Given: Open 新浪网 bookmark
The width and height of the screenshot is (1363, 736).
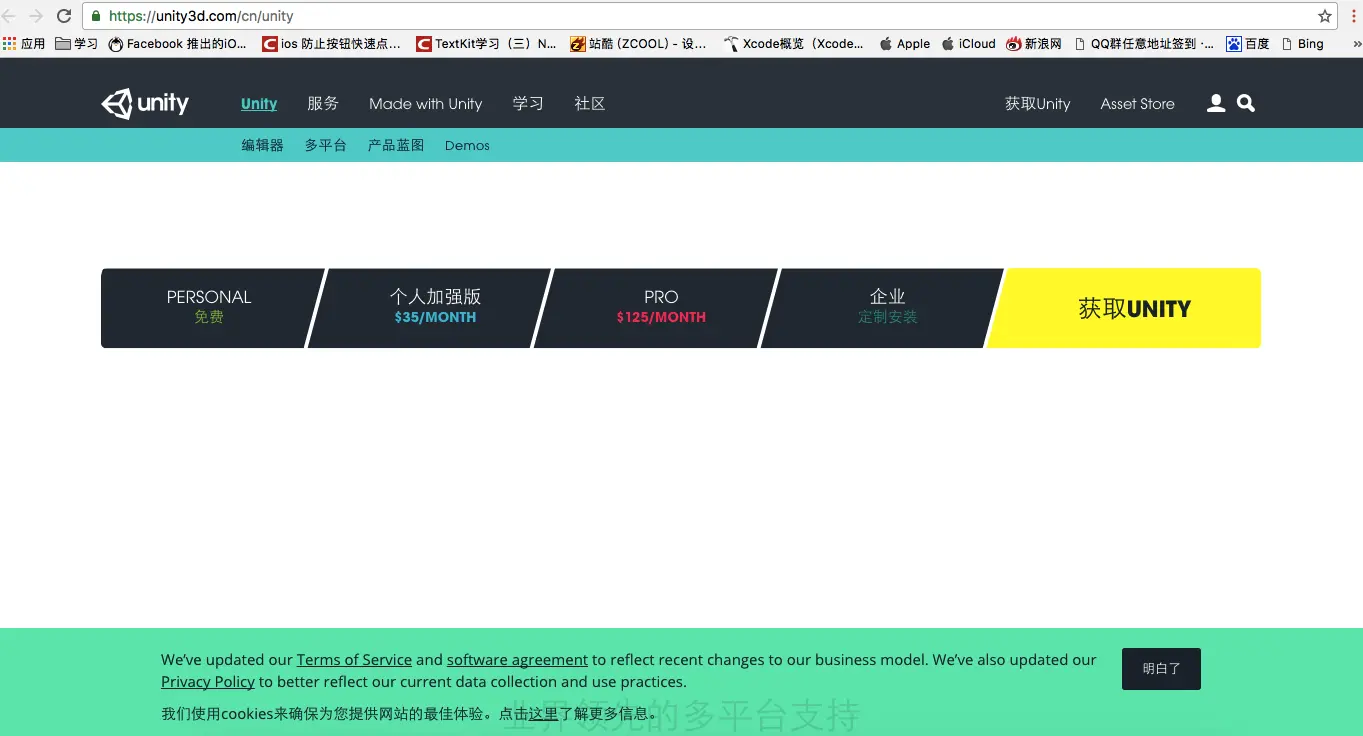Looking at the screenshot, I should click(1035, 44).
